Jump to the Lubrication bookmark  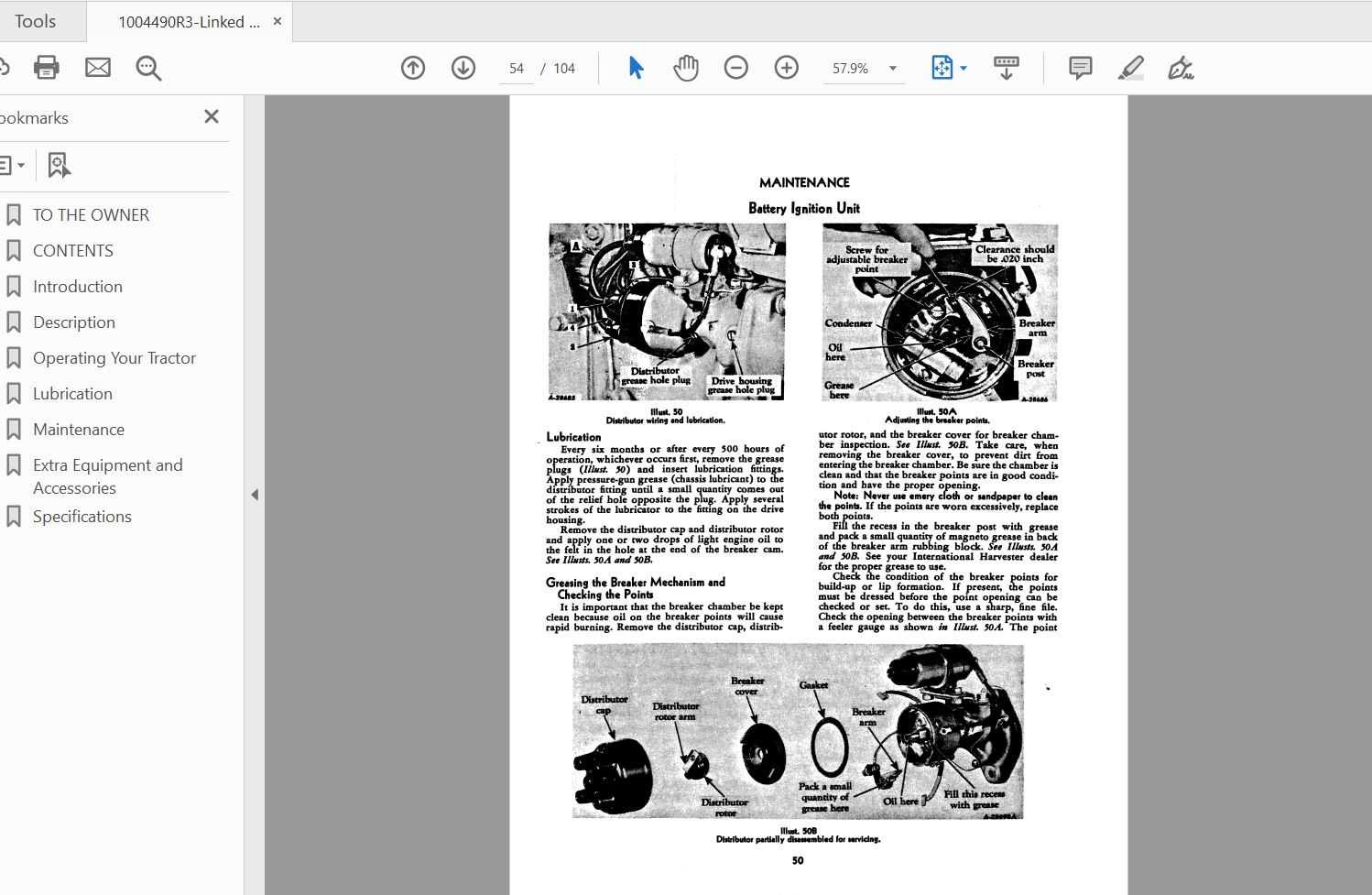tap(72, 394)
